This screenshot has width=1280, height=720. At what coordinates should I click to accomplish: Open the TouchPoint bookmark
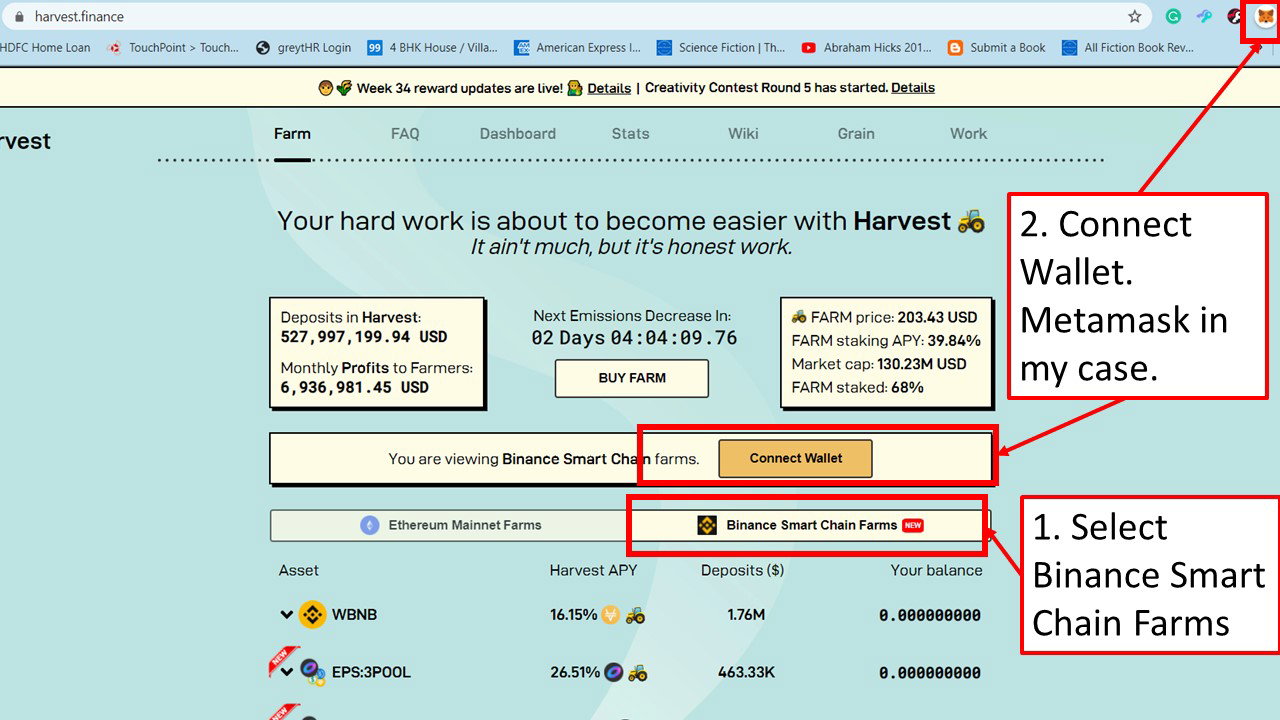[x=173, y=47]
